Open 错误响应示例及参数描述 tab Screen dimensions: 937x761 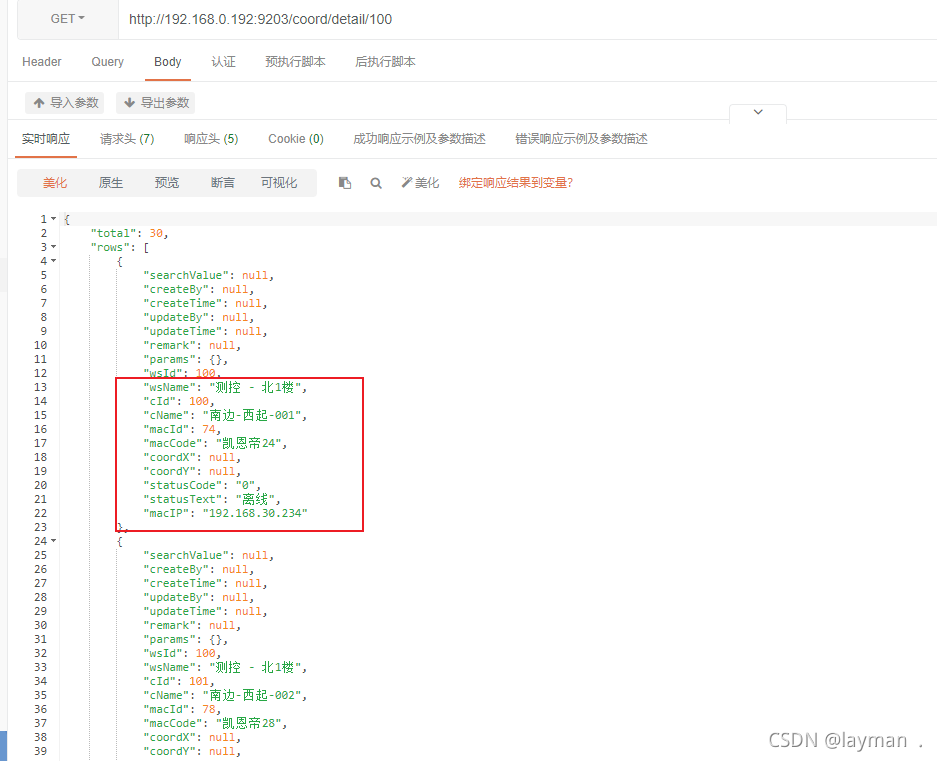click(581, 139)
